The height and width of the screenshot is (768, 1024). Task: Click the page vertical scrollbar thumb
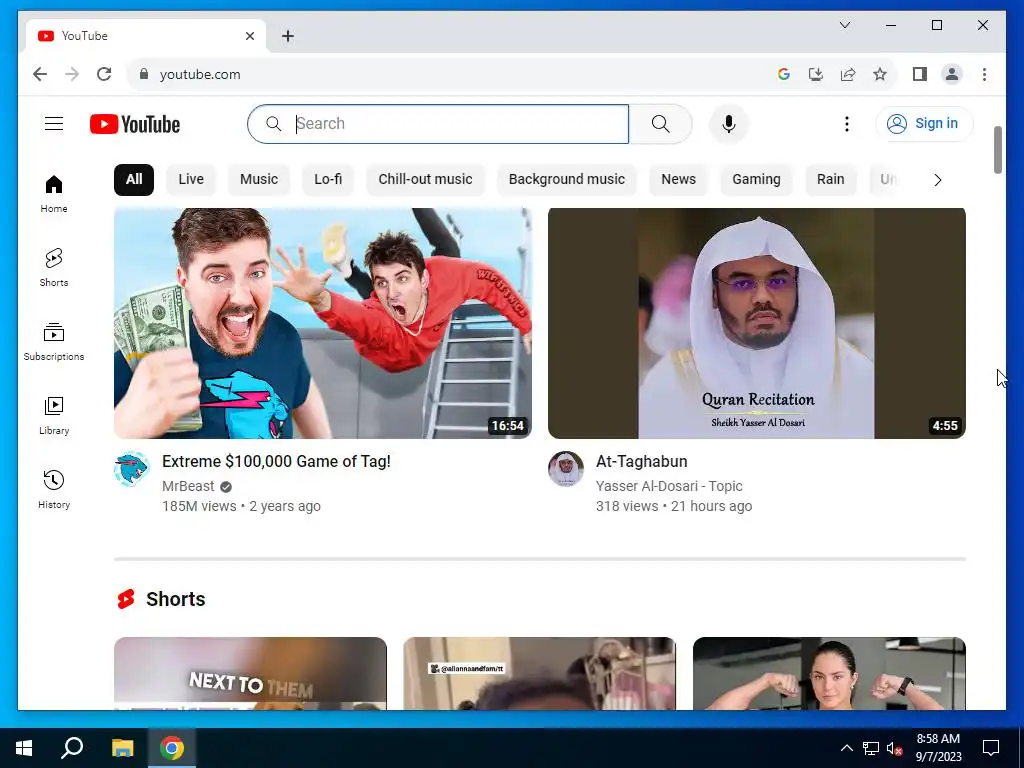coord(997,150)
